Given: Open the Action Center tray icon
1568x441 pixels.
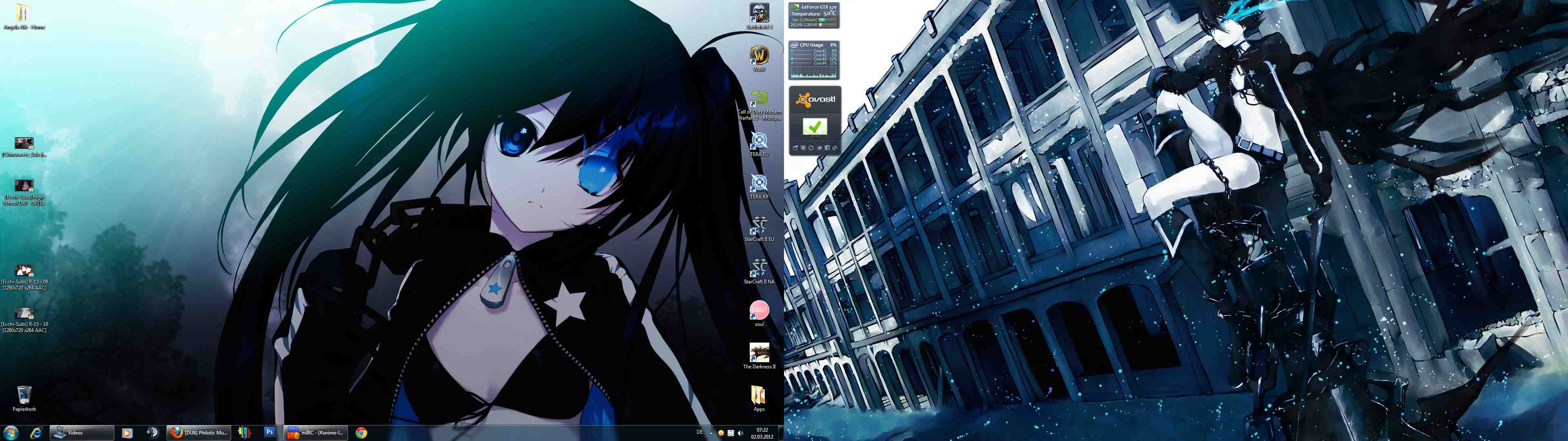Looking at the screenshot, I should point(731,433).
